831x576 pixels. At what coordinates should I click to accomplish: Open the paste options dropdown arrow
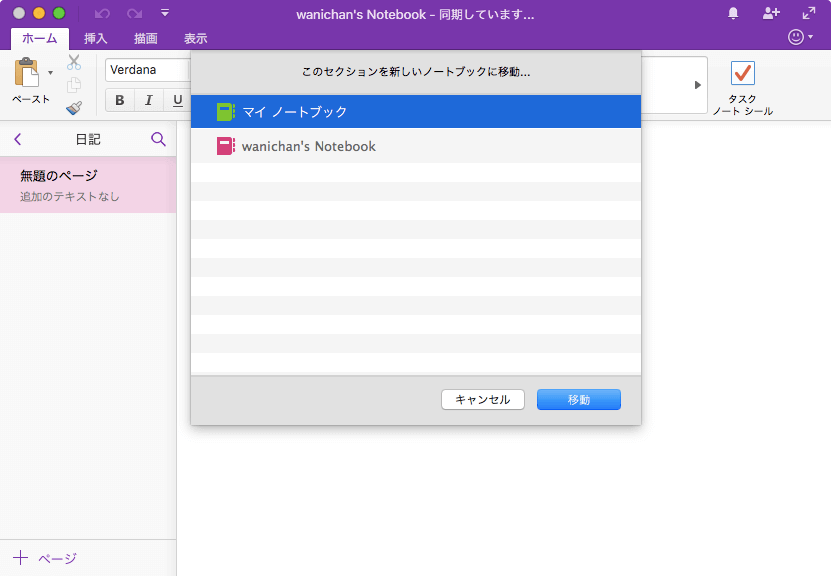50,73
